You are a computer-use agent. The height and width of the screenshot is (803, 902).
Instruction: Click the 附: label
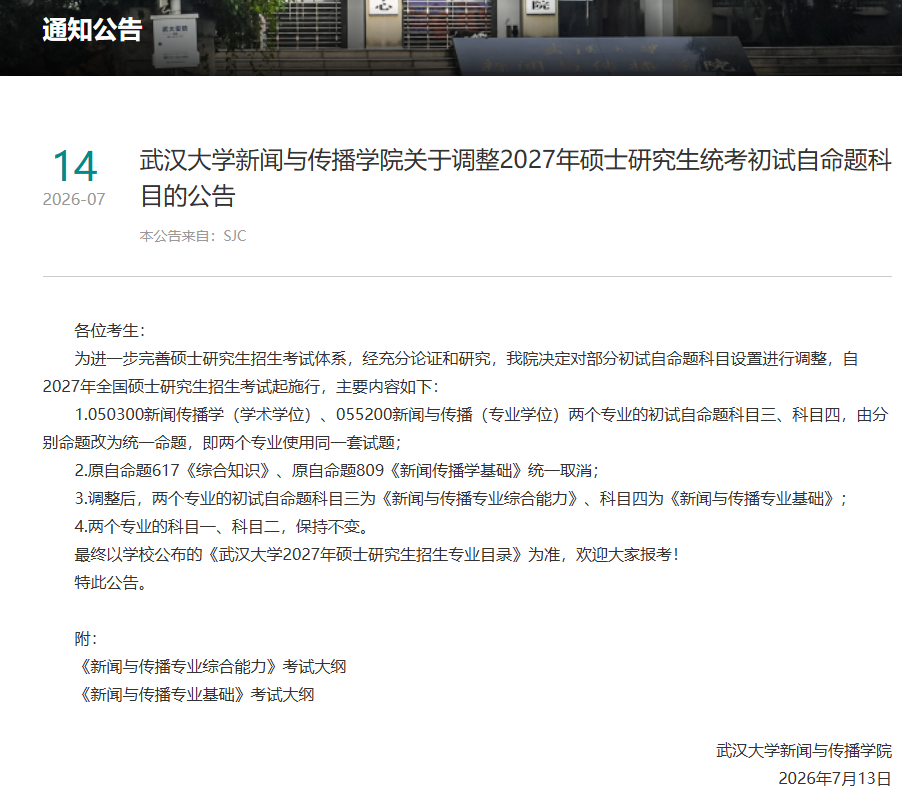point(86,638)
